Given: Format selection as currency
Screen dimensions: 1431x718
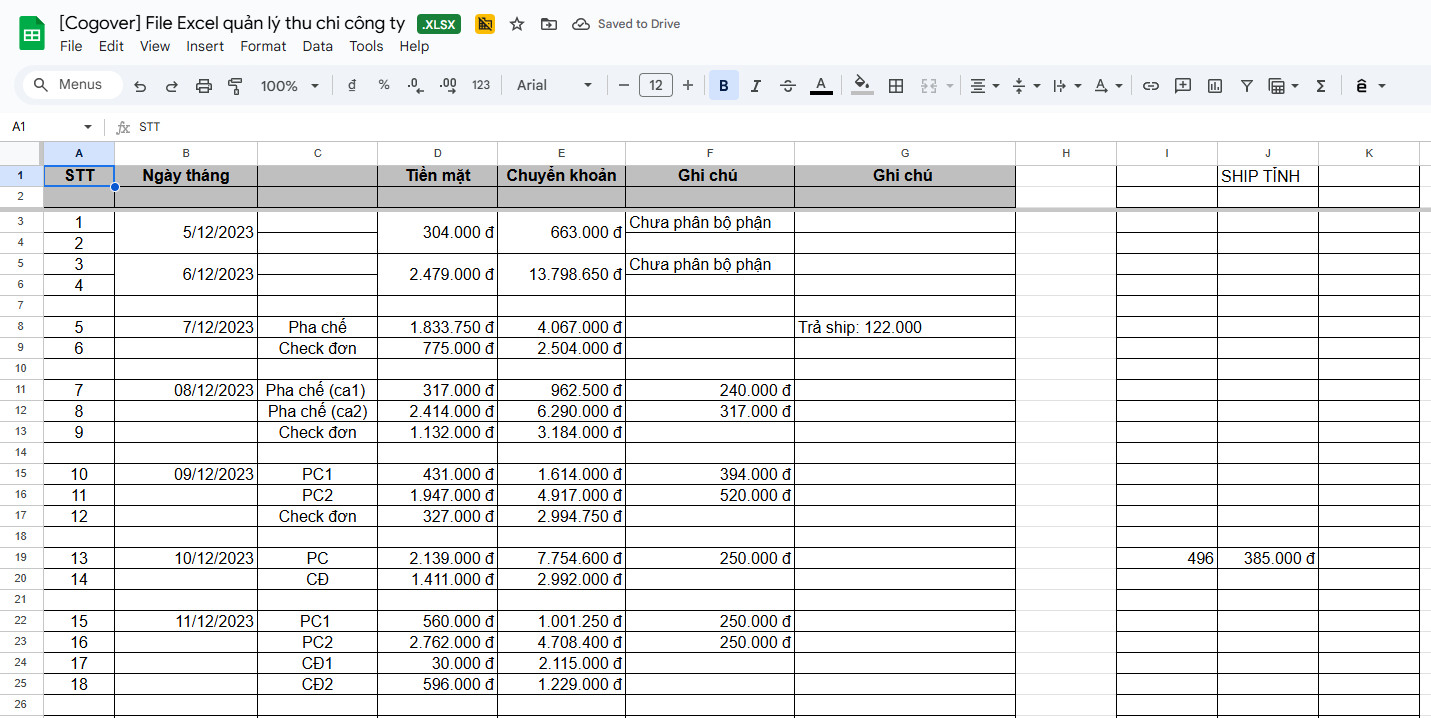Looking at the screenshot, I should click(351, 85).
